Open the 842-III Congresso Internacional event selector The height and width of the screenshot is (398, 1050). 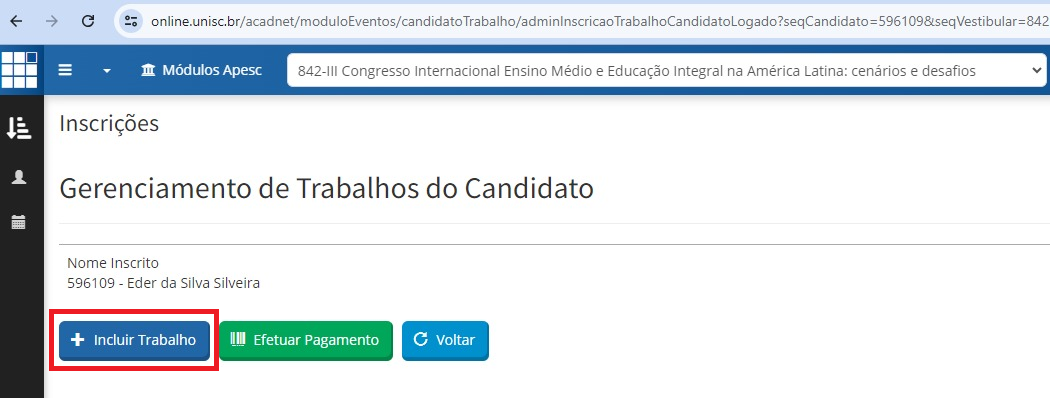click(x=666, y=70)
